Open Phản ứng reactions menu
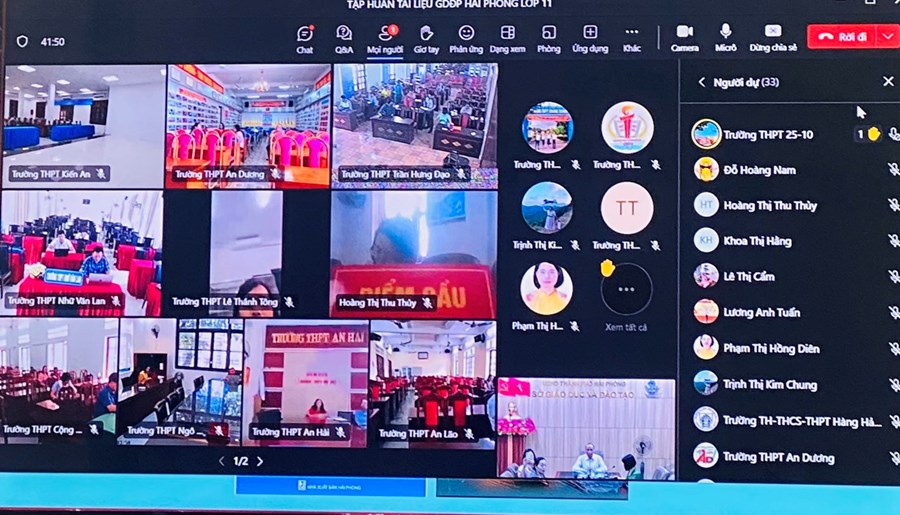The height and width of the screenshot is (515, 900). click(x=466, y=33)
